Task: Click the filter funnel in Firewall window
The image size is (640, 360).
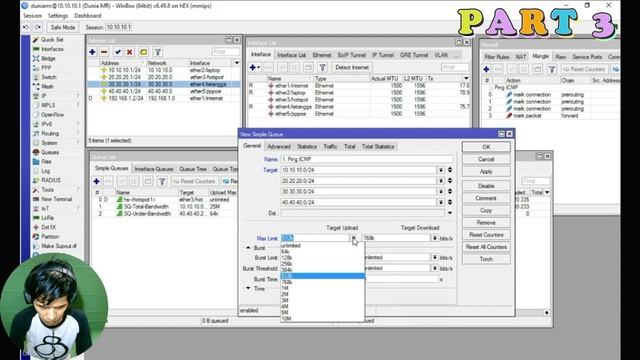Action: (x=552, y=69)
